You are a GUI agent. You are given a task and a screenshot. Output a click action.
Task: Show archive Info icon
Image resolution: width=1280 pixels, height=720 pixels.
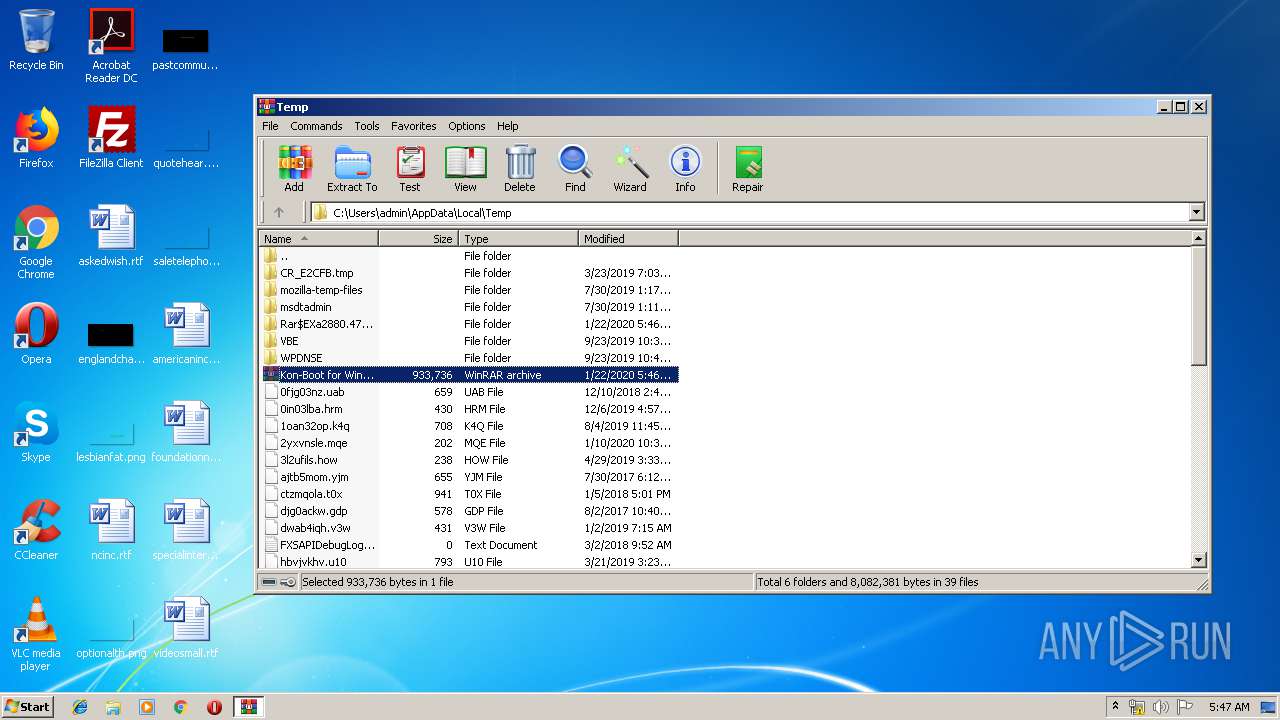pos(685,168)
